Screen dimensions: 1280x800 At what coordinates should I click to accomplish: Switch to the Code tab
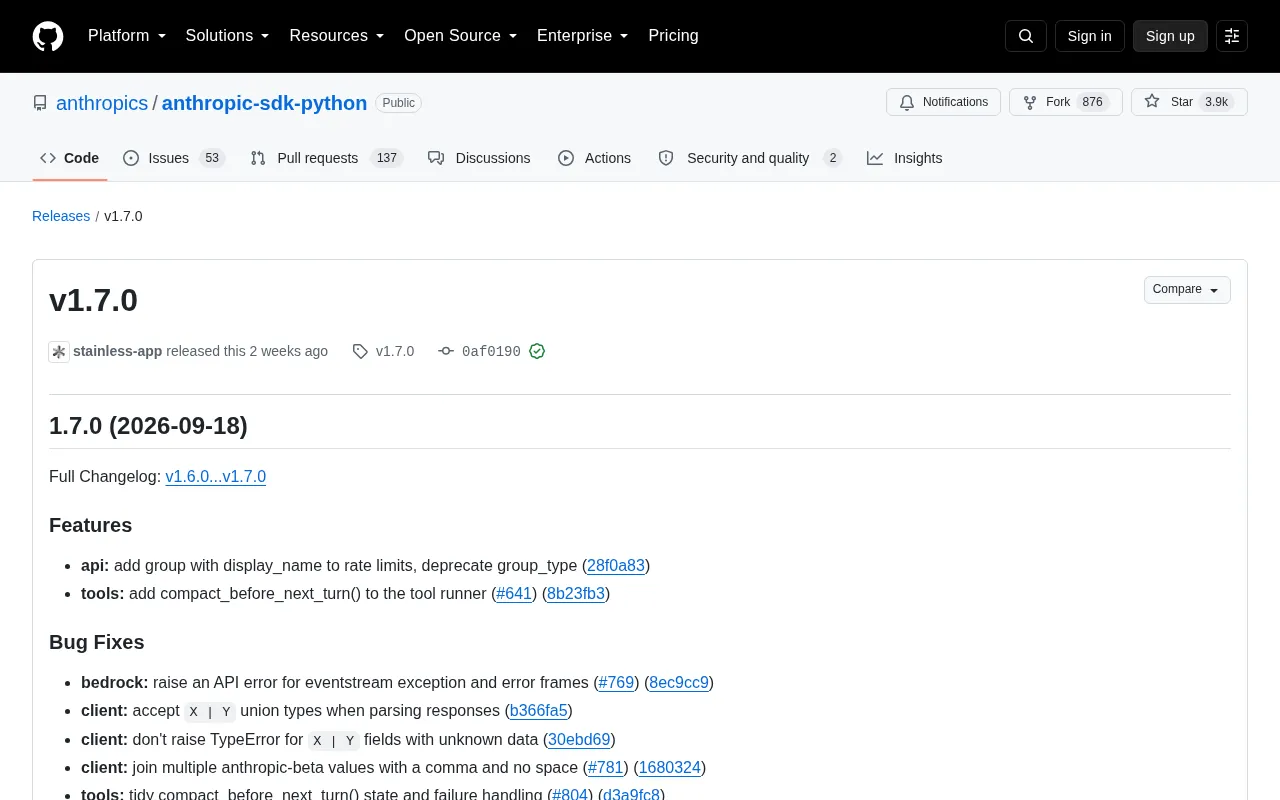pyautogui.click(x=70, y=158)
